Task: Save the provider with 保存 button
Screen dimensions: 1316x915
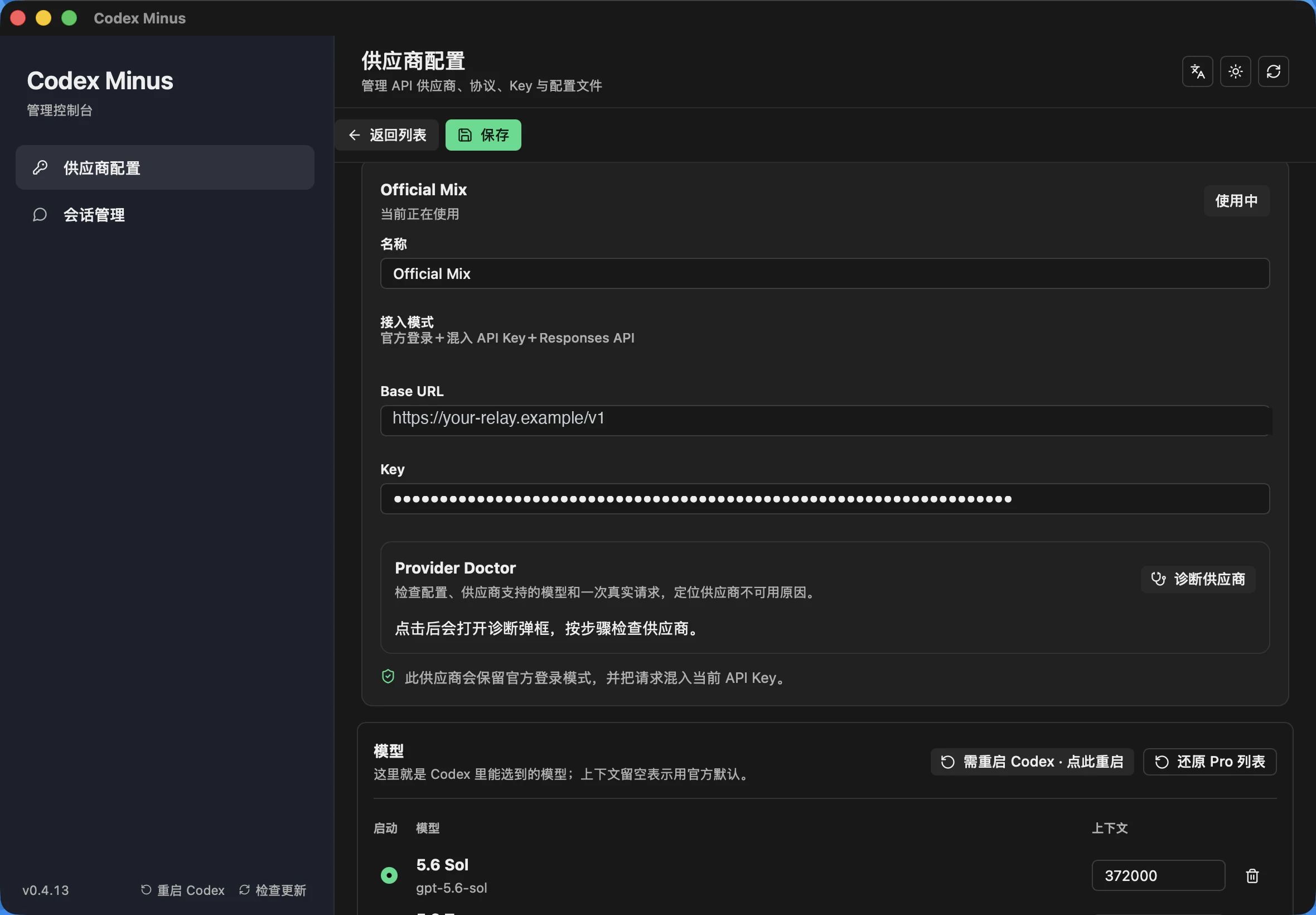Action: click(x=483, y=136)
